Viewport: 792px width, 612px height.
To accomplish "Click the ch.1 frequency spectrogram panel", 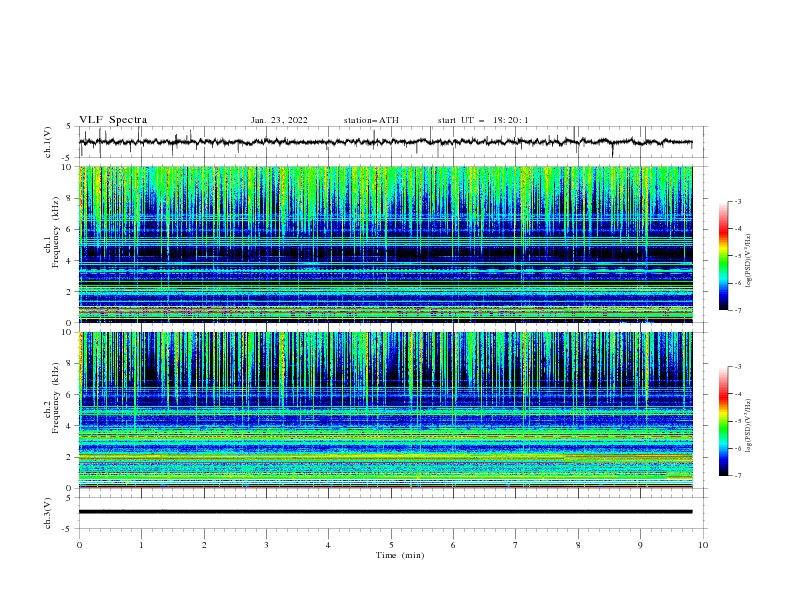I will [385, 244].
